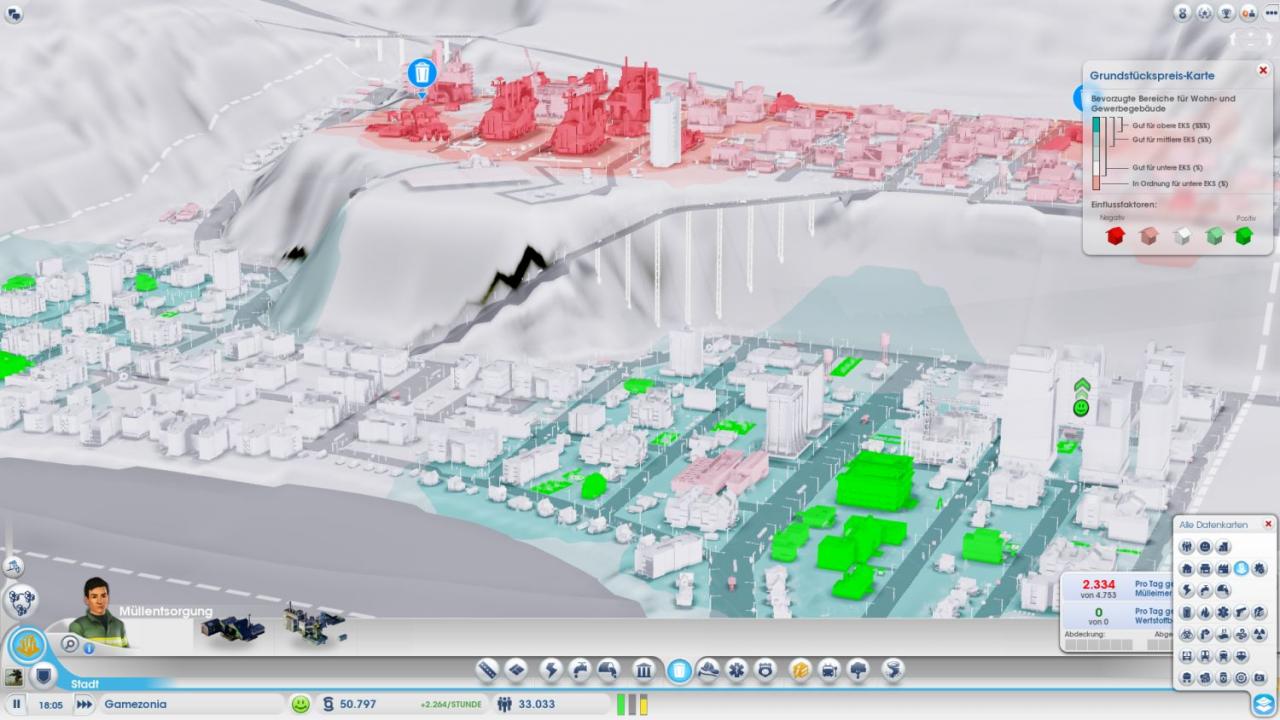The height and width of the screenshot is (720, 1280).
Task: Toggle the Happiness data map
Action: [1205, 546]
